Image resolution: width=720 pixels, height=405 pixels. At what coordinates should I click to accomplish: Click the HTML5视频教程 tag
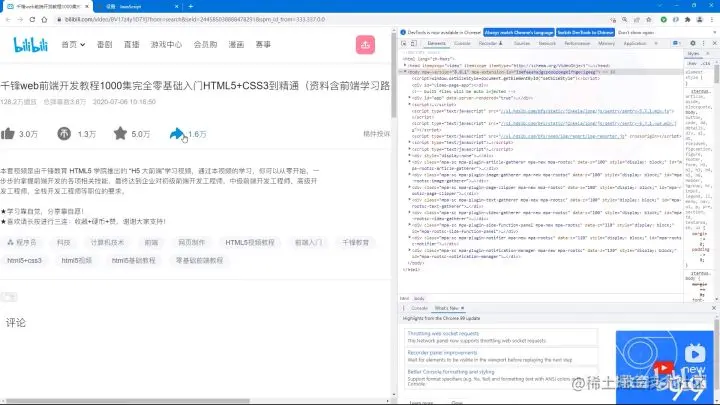(x=250, y=242)
